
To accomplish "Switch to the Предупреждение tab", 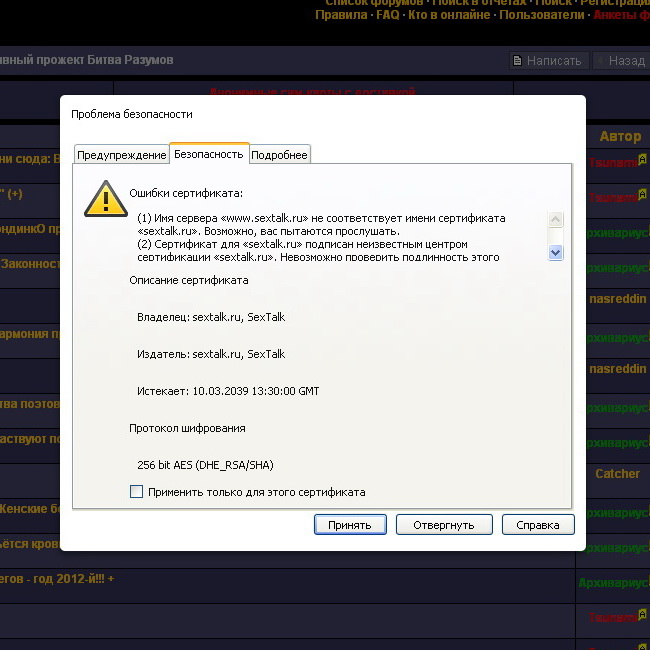I will (x=122, y=155).
